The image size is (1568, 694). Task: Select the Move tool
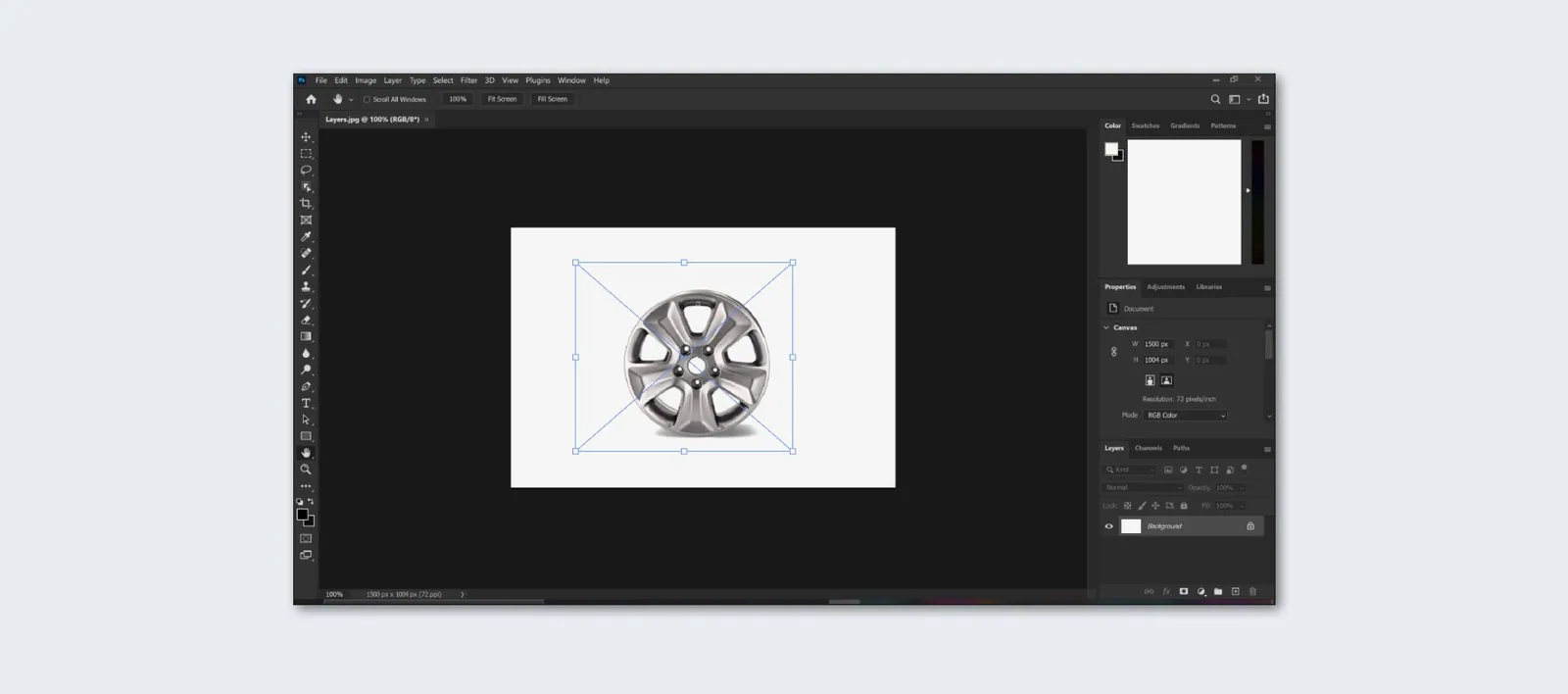pos(306,137)
